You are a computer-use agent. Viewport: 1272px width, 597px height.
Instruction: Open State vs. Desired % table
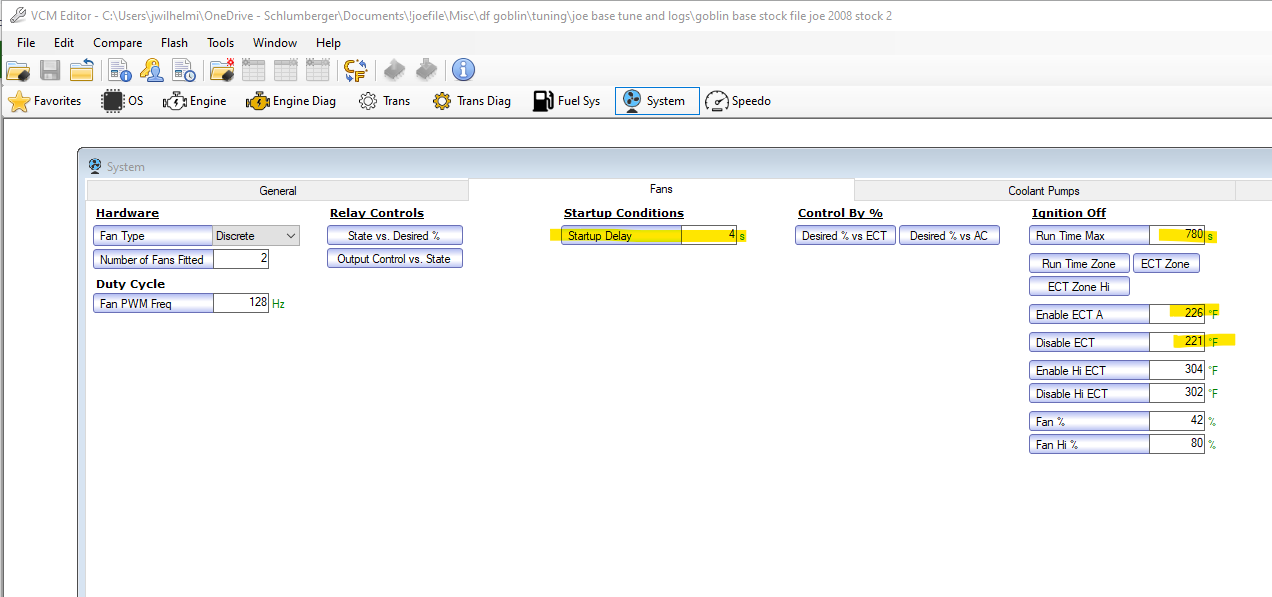394,236
